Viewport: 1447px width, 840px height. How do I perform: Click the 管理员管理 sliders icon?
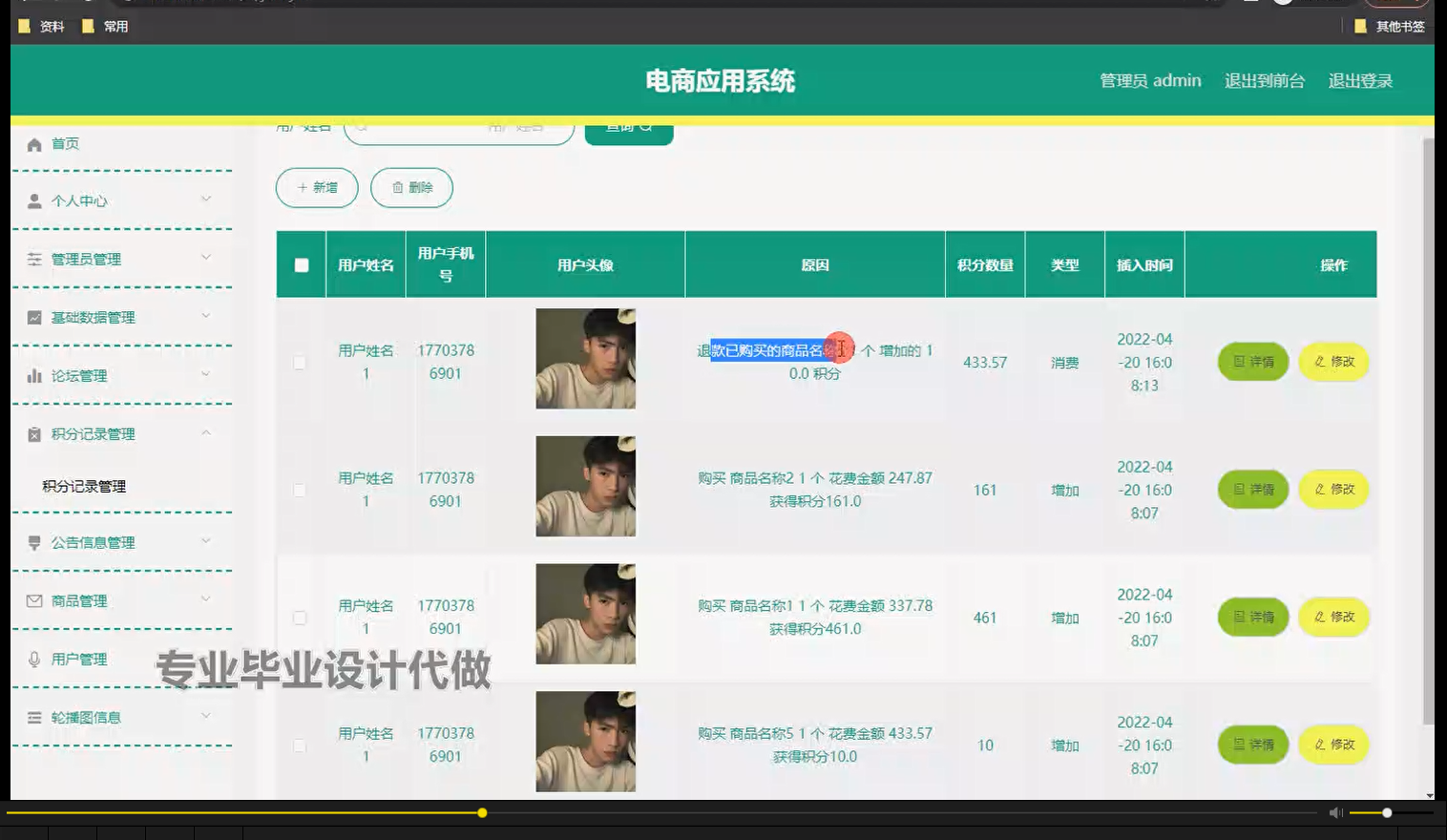tap(33, 259)
